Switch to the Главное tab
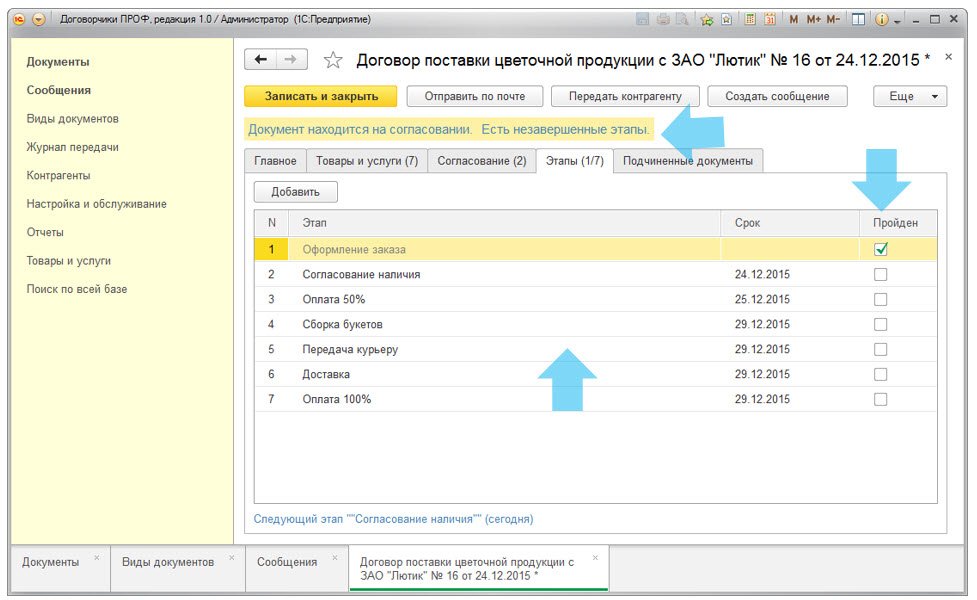Viewport: 977px width, 600px height. 275,161
